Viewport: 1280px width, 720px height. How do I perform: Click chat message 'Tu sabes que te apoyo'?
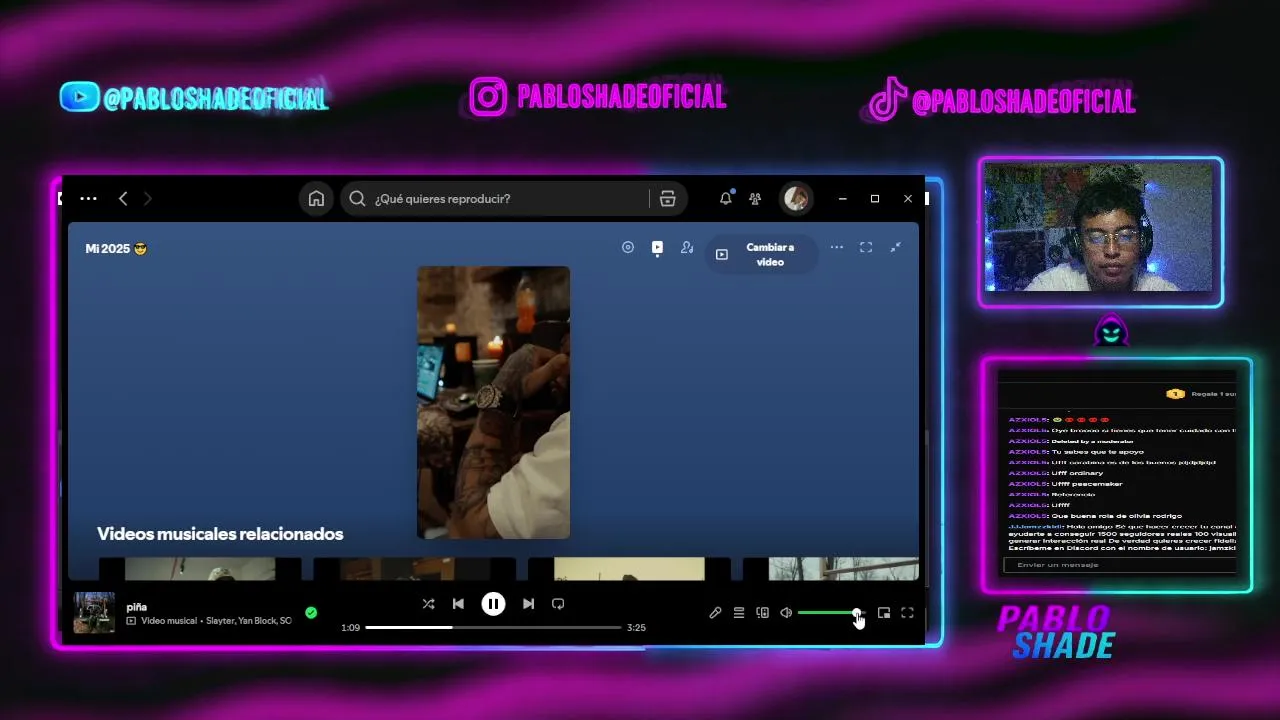[1097, 452]
